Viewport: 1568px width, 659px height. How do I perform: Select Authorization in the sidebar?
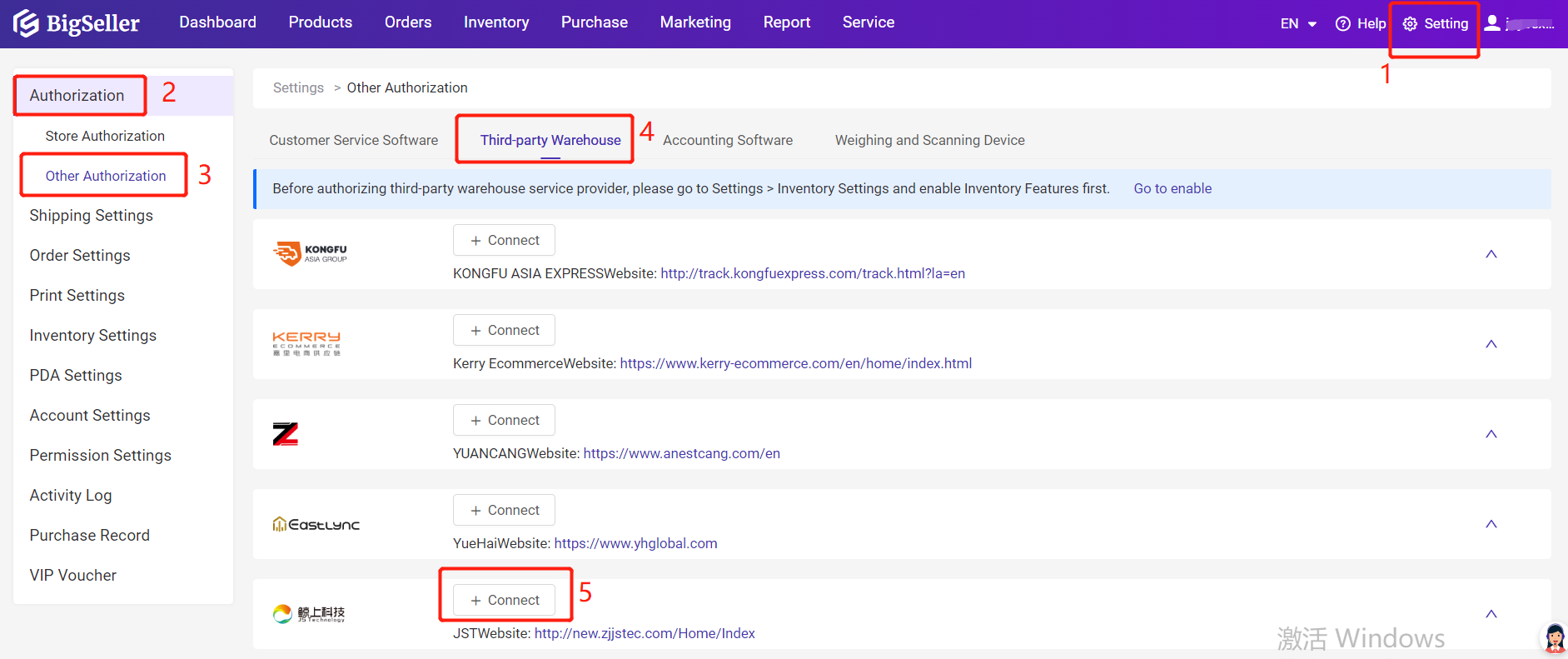[77, 95]
